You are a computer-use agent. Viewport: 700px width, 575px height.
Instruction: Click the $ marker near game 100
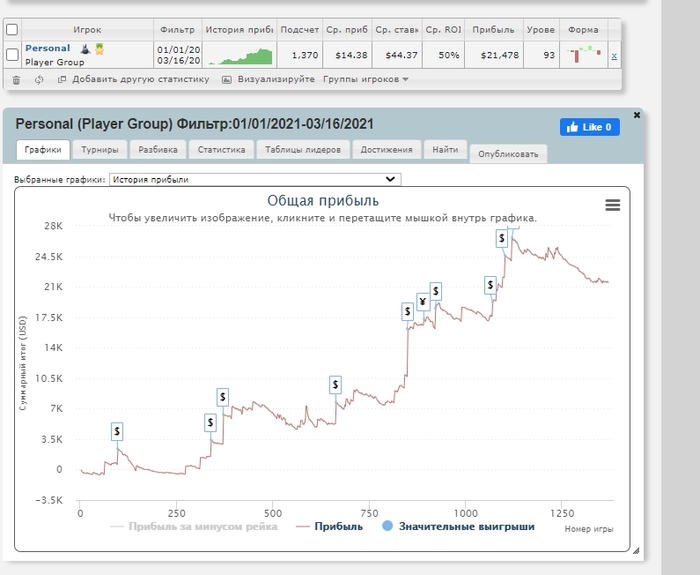pos(117,431)
